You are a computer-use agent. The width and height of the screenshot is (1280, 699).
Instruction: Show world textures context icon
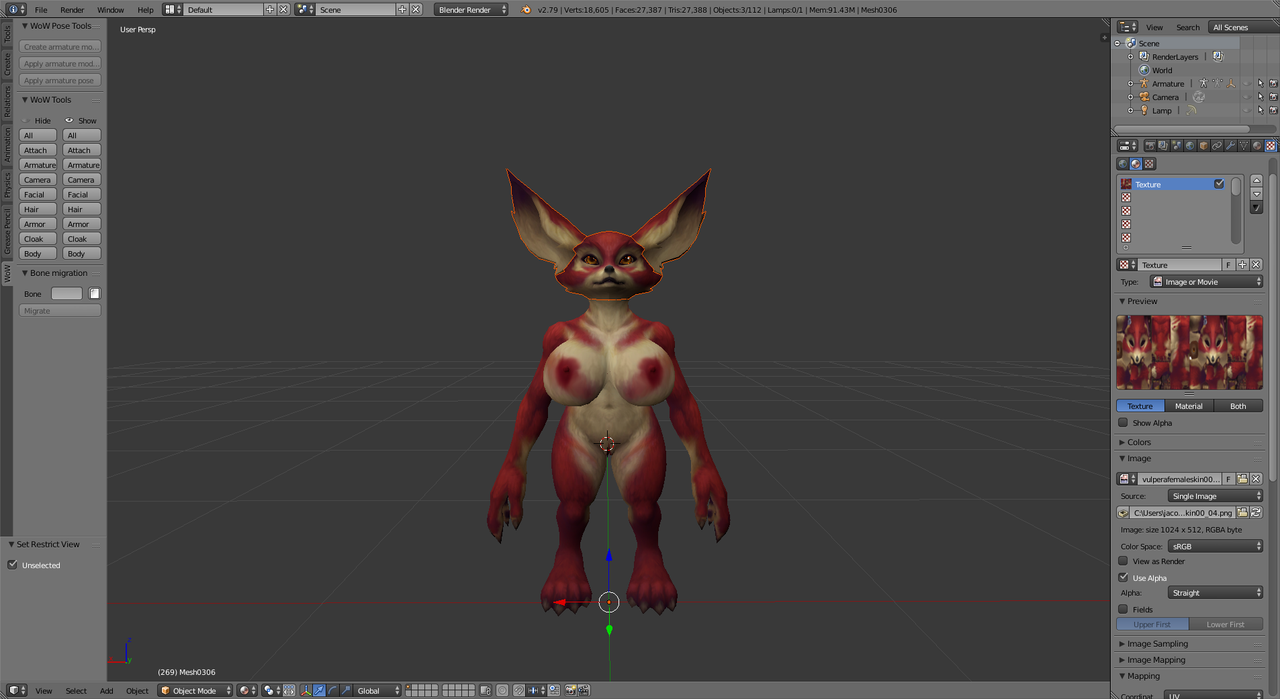(x=1123, y=164)
